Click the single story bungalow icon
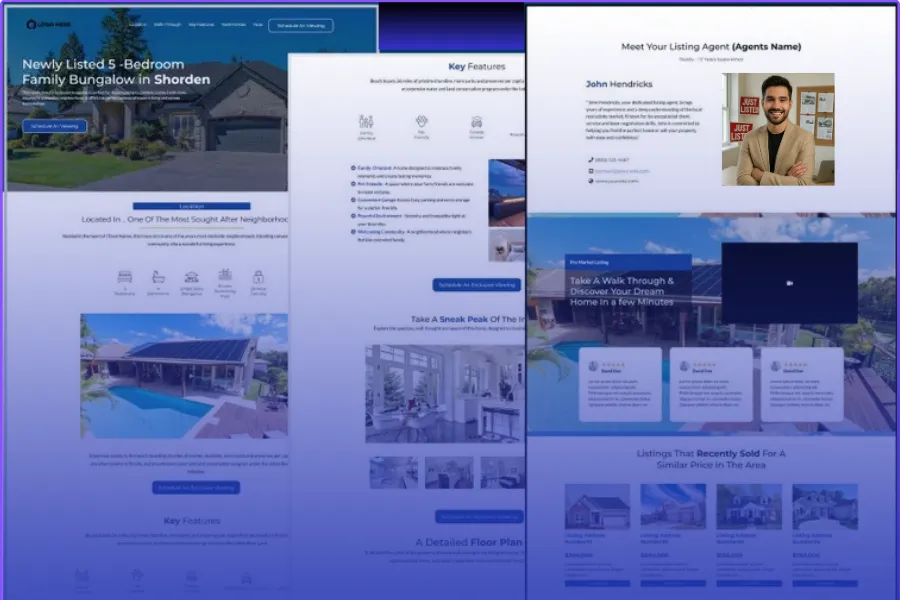The height and width of the screenshot is (600, 900). coord(191,277)
